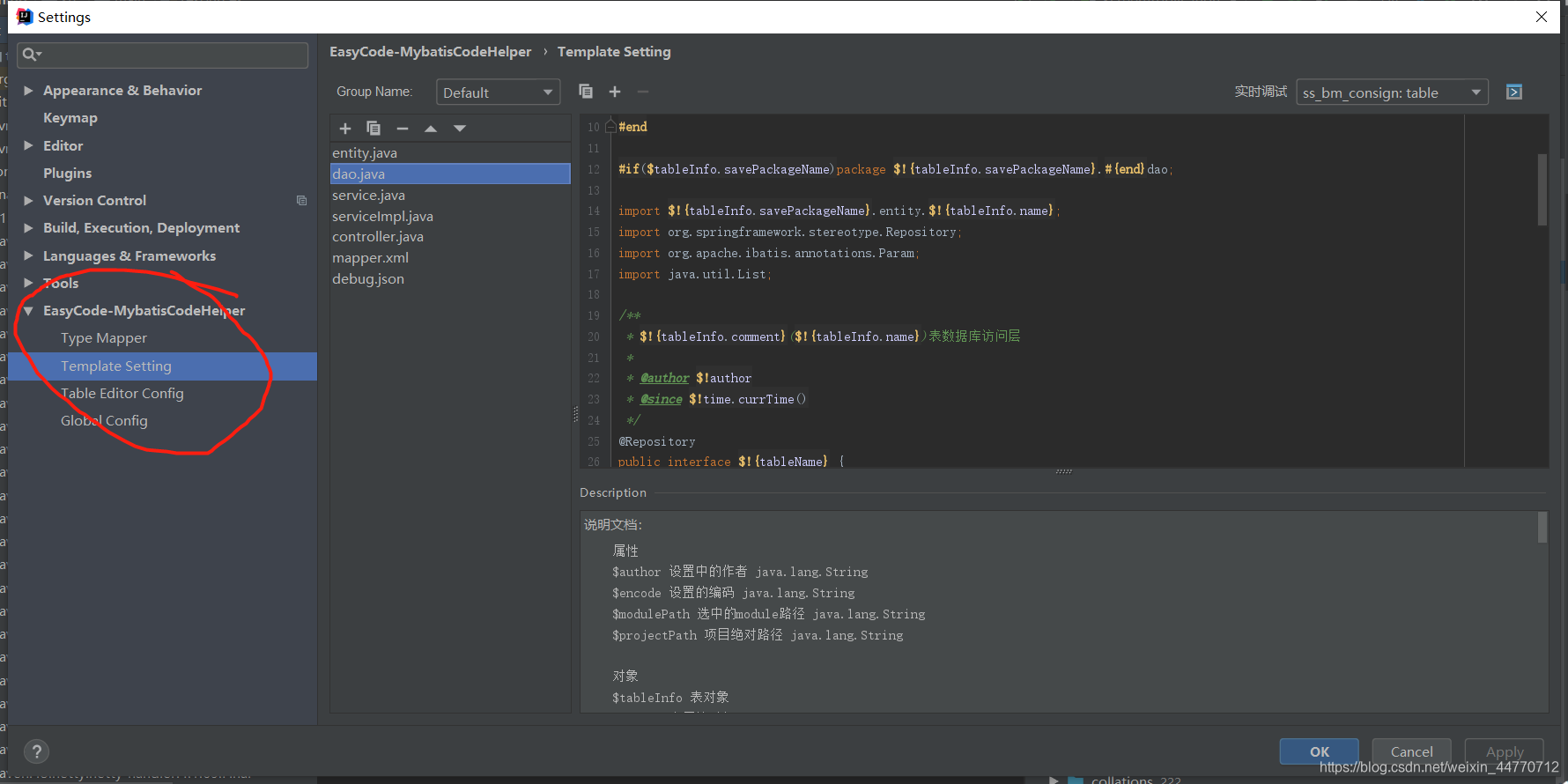Image resolution: width=1568 pixels, height=784 pixels.
Task: Open Keymap settings
Action: pyautogui.click(x=70, y=118)
